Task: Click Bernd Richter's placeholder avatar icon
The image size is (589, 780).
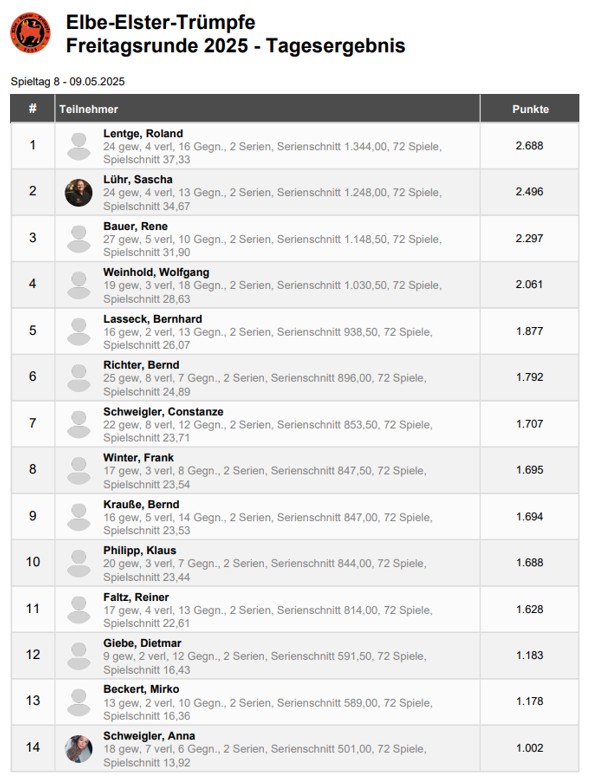Action: [79, 378]
